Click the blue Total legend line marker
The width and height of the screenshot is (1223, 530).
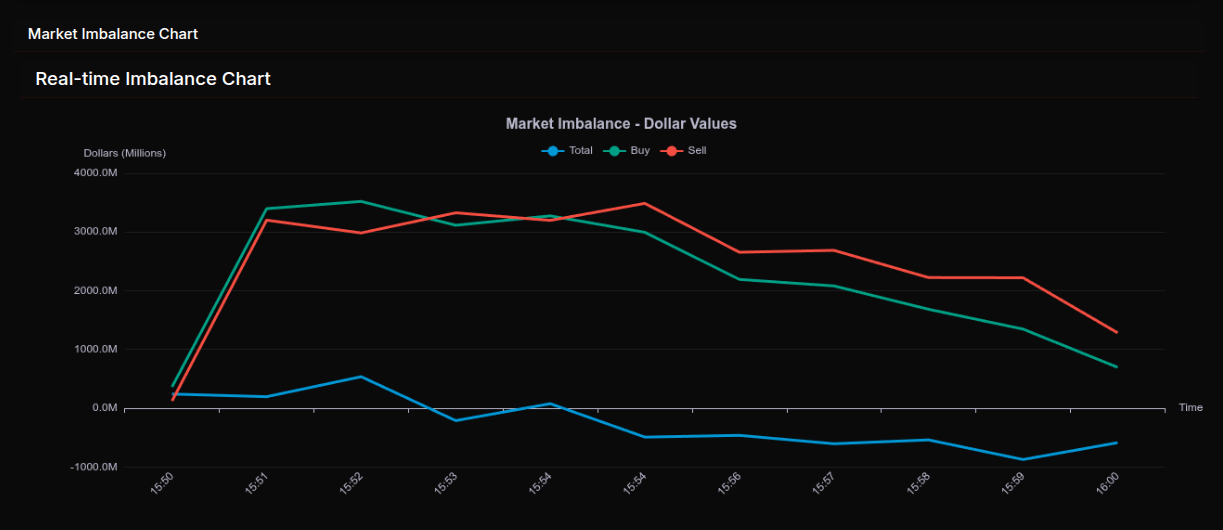pos(553,151)
